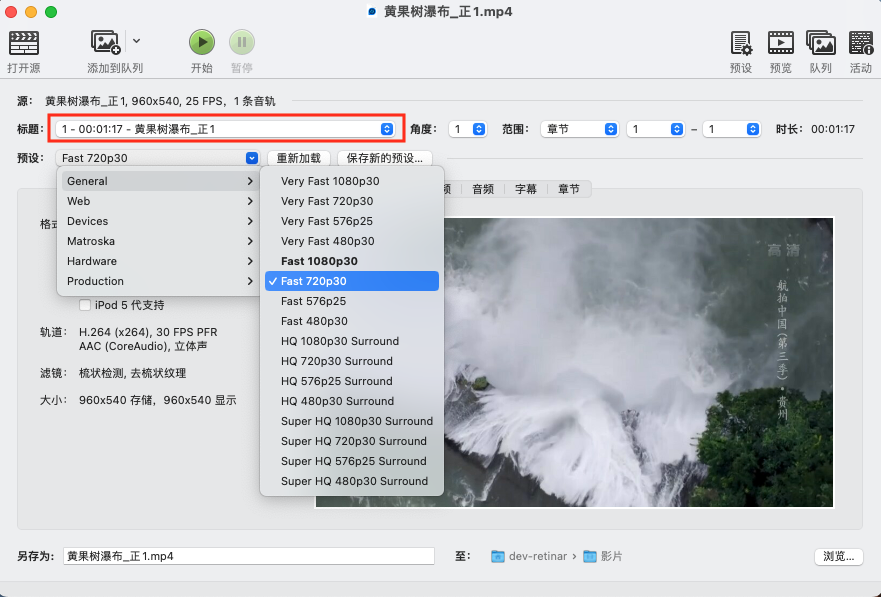Click the Reload preset button
The image size is (881, 597).
298,158
